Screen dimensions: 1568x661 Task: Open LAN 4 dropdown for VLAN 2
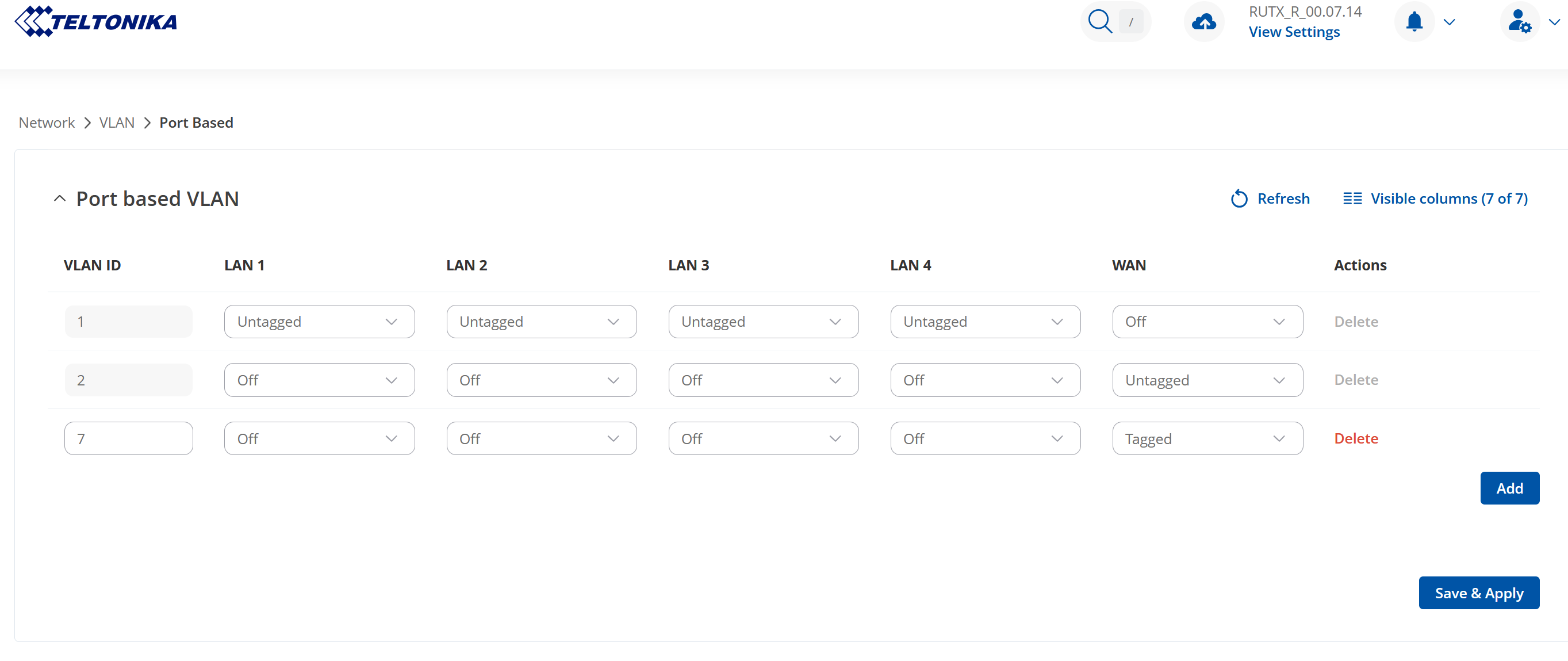986,380
